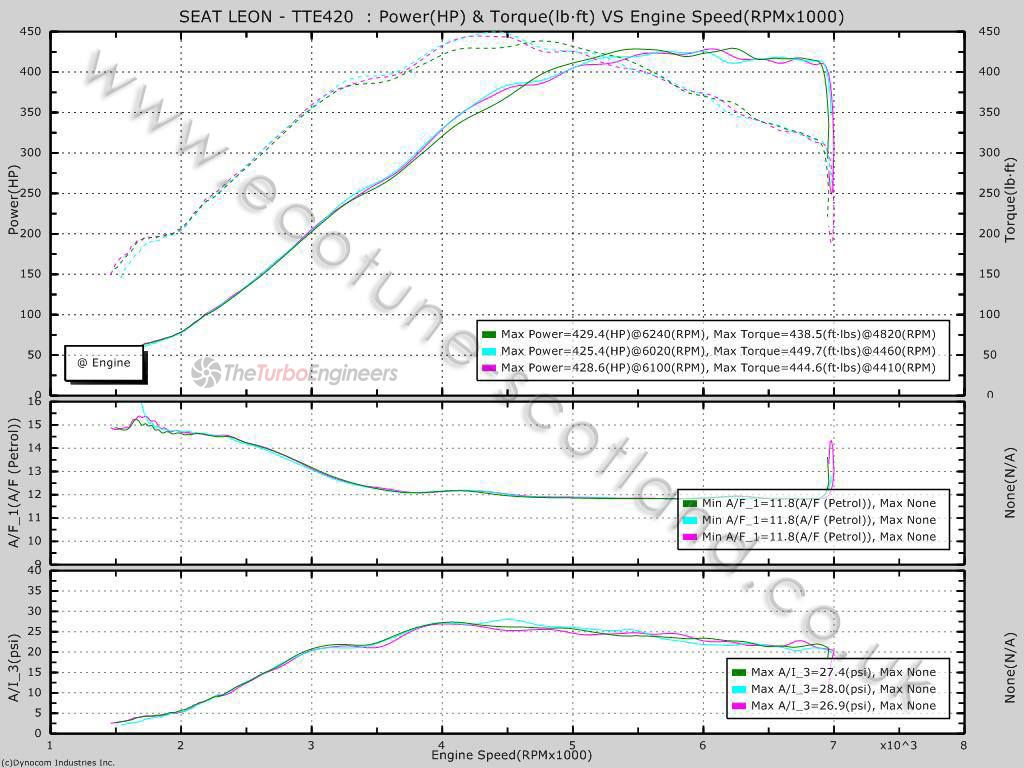The width and height of the screenshot is (1024, 768).
Task: Click legend text Max Power=428.6(HP)@6100(RPM)
Action: tap(603, 368)
